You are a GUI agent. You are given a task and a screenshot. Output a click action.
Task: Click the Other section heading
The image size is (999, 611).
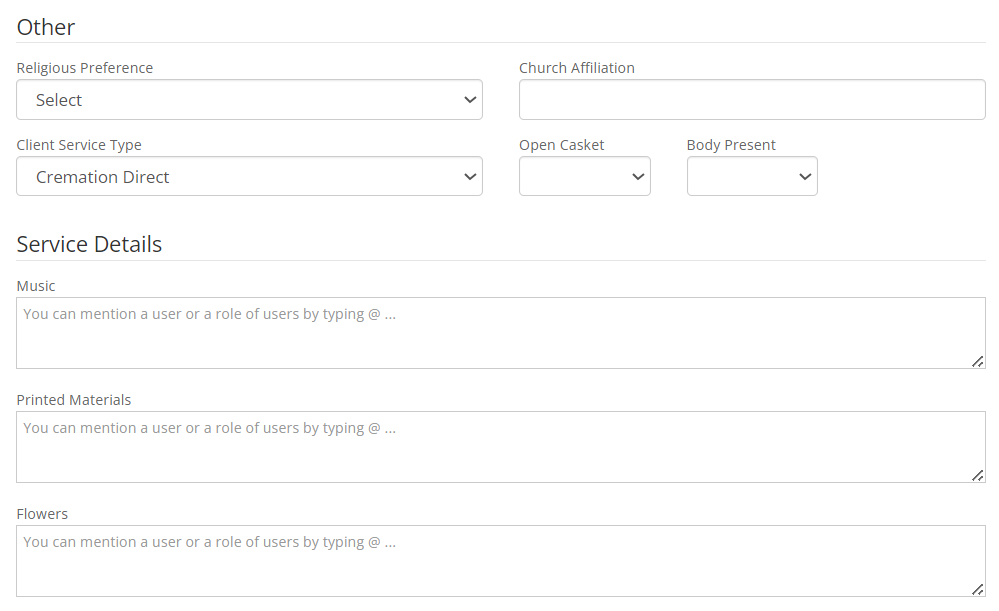(45, 27)
